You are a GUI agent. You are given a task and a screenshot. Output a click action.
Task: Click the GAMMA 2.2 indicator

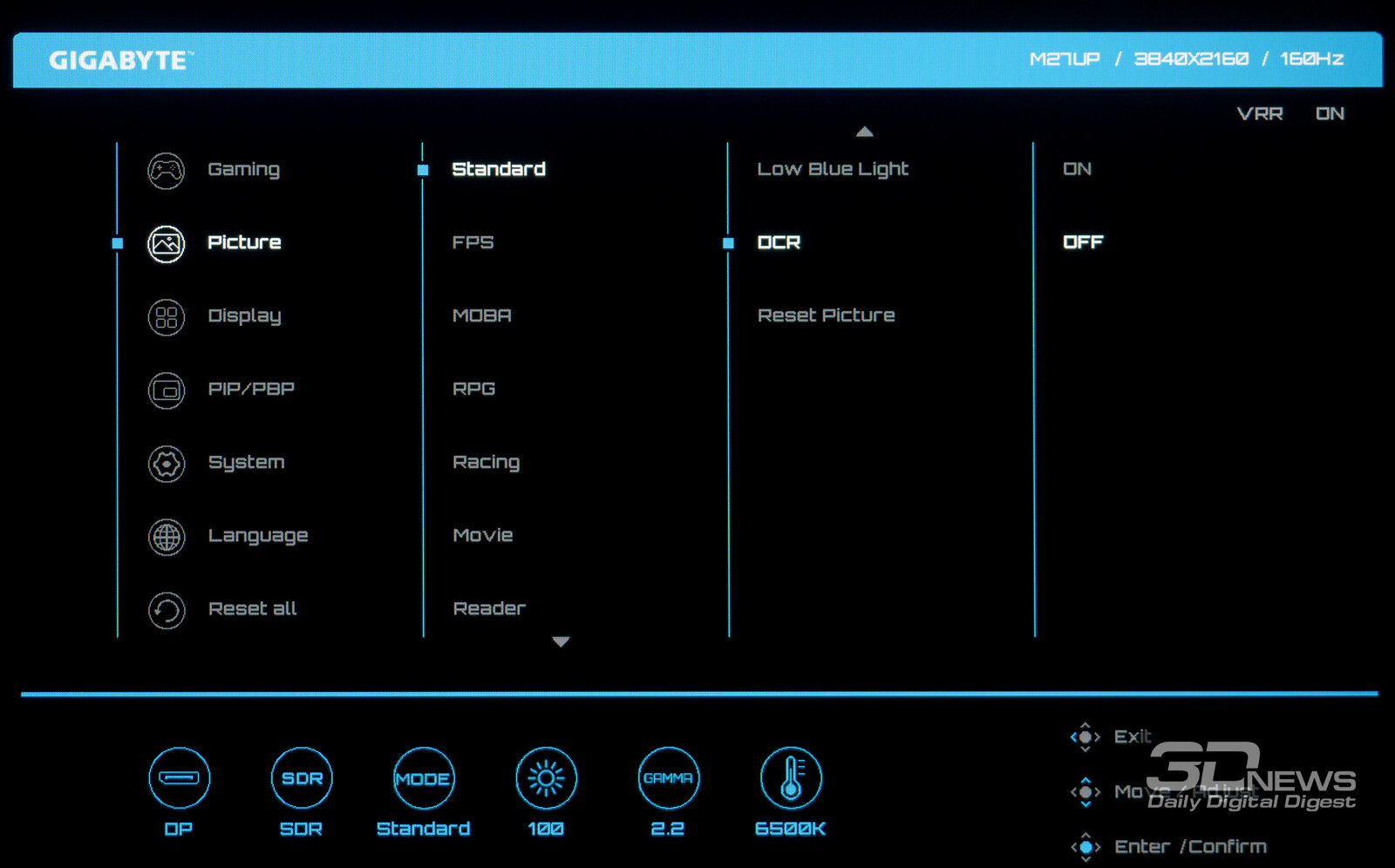(x=668, y=777)
